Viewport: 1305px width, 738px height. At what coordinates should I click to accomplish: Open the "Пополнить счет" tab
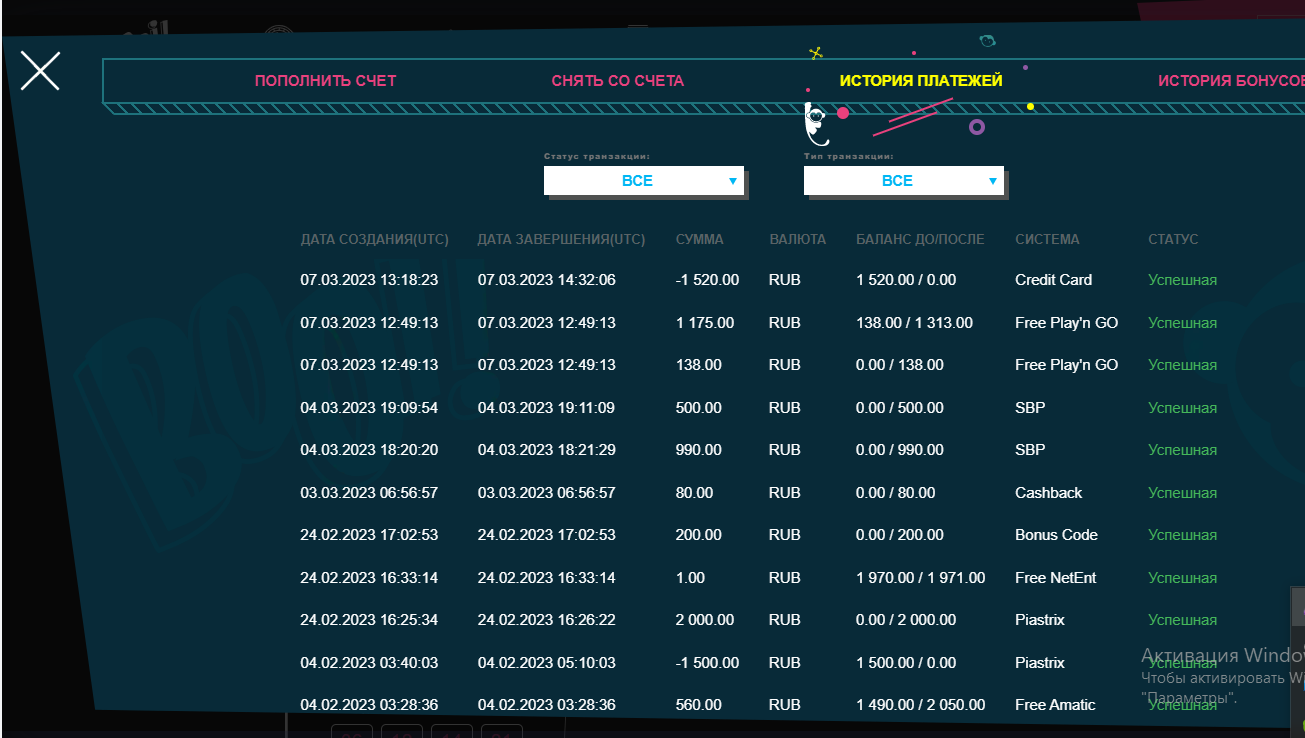(325, 81)
